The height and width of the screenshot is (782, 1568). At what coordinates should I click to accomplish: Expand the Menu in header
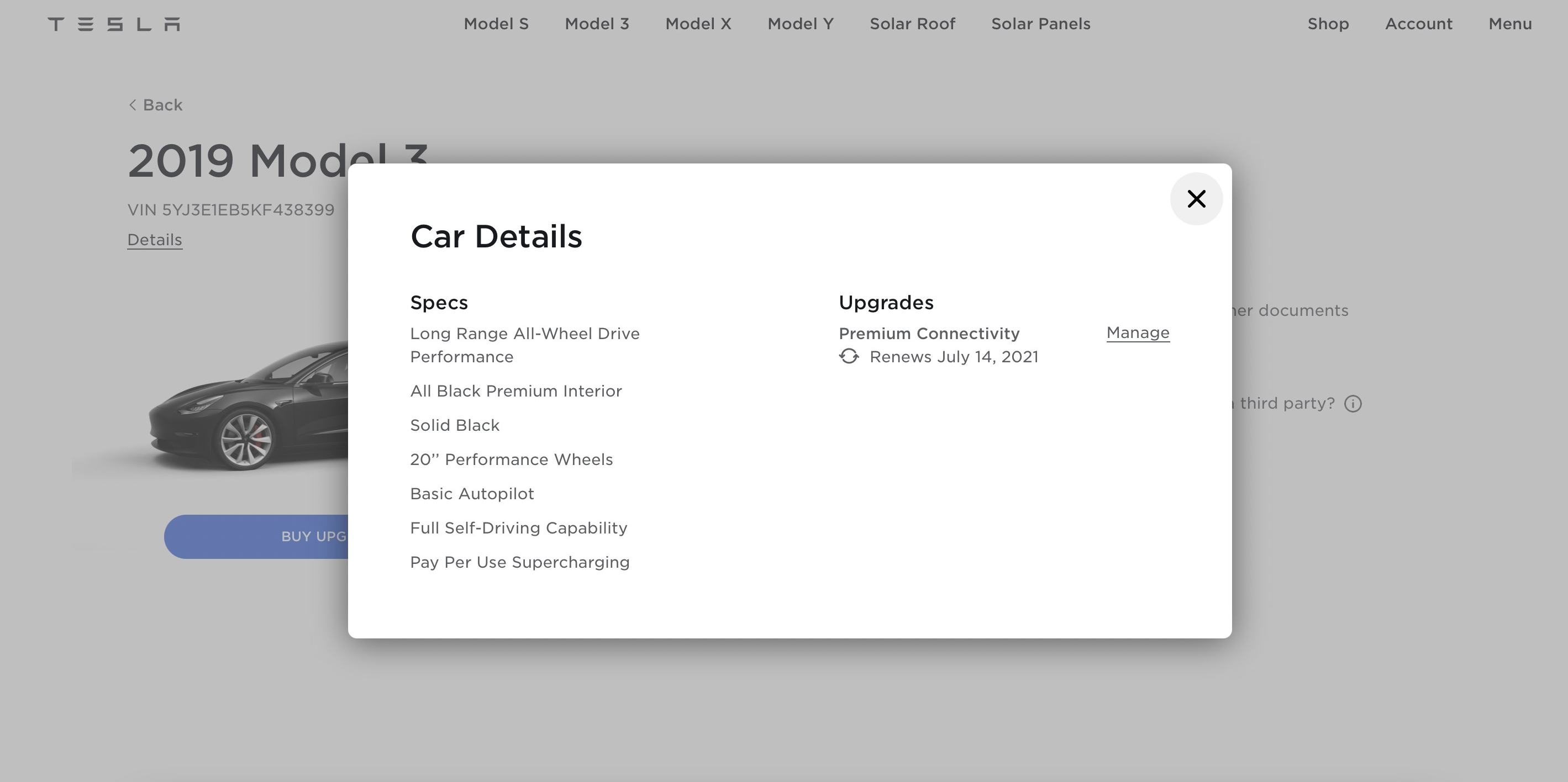[x=1509, y=24]
